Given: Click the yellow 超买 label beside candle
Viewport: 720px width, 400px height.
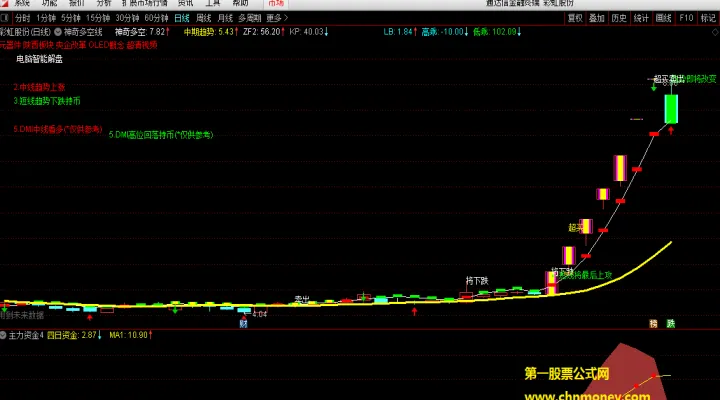Looking at the screenshot, I should pos(575,227).
